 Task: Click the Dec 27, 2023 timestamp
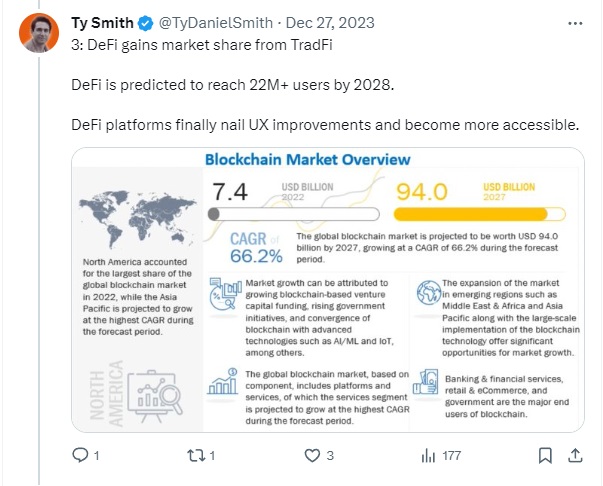pos(330,23)
